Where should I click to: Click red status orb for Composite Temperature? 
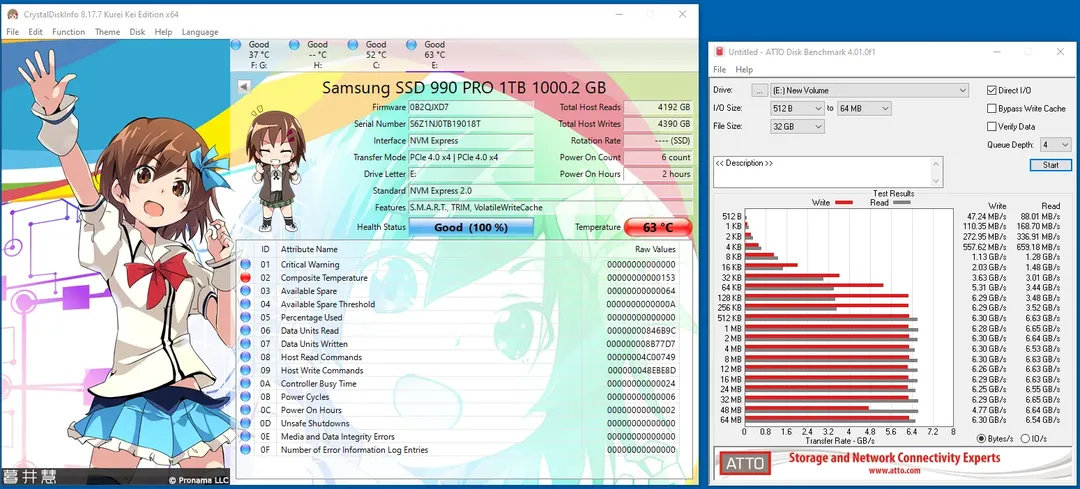246,278
